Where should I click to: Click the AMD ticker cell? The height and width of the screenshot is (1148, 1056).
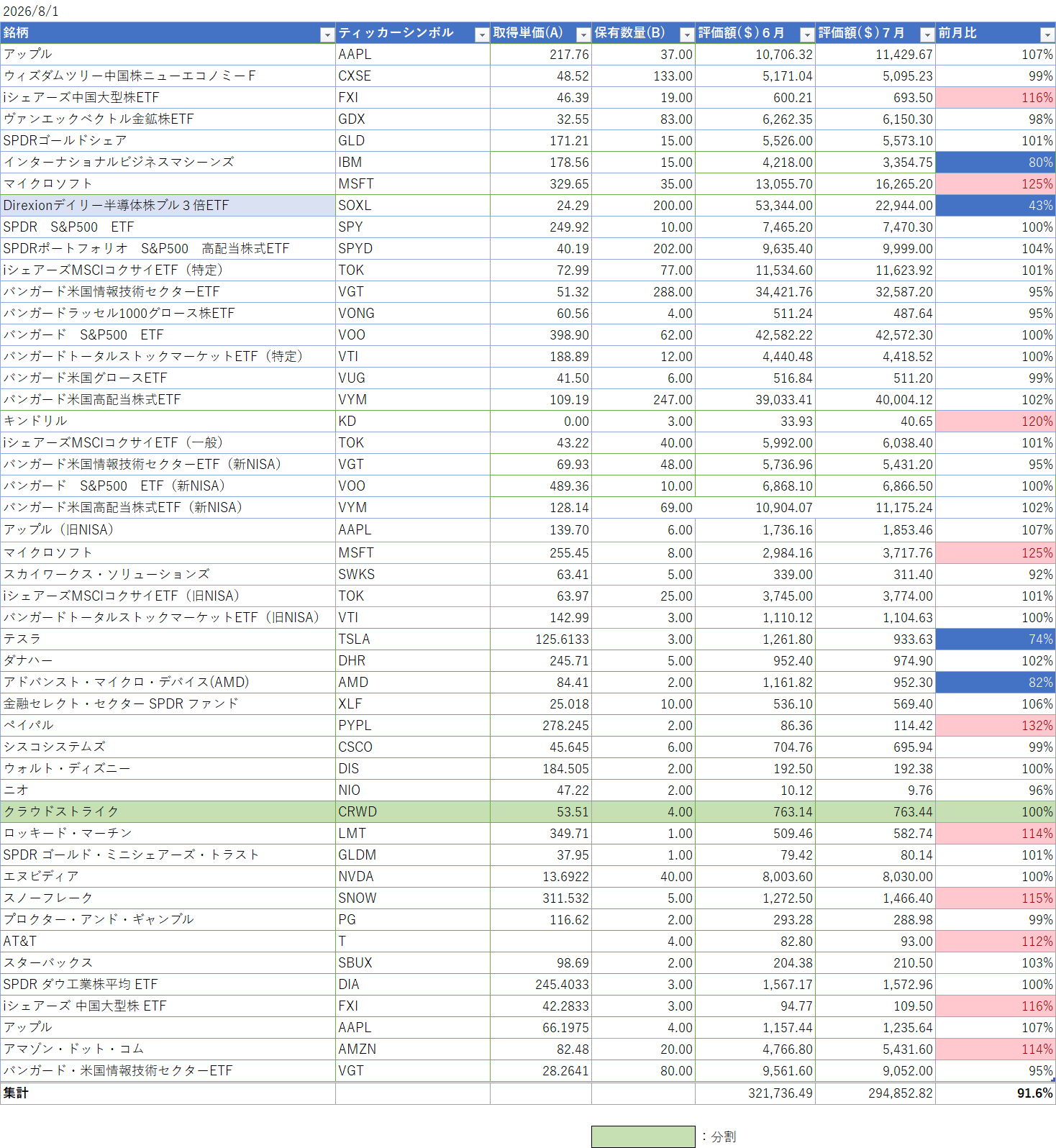[413, 682]
